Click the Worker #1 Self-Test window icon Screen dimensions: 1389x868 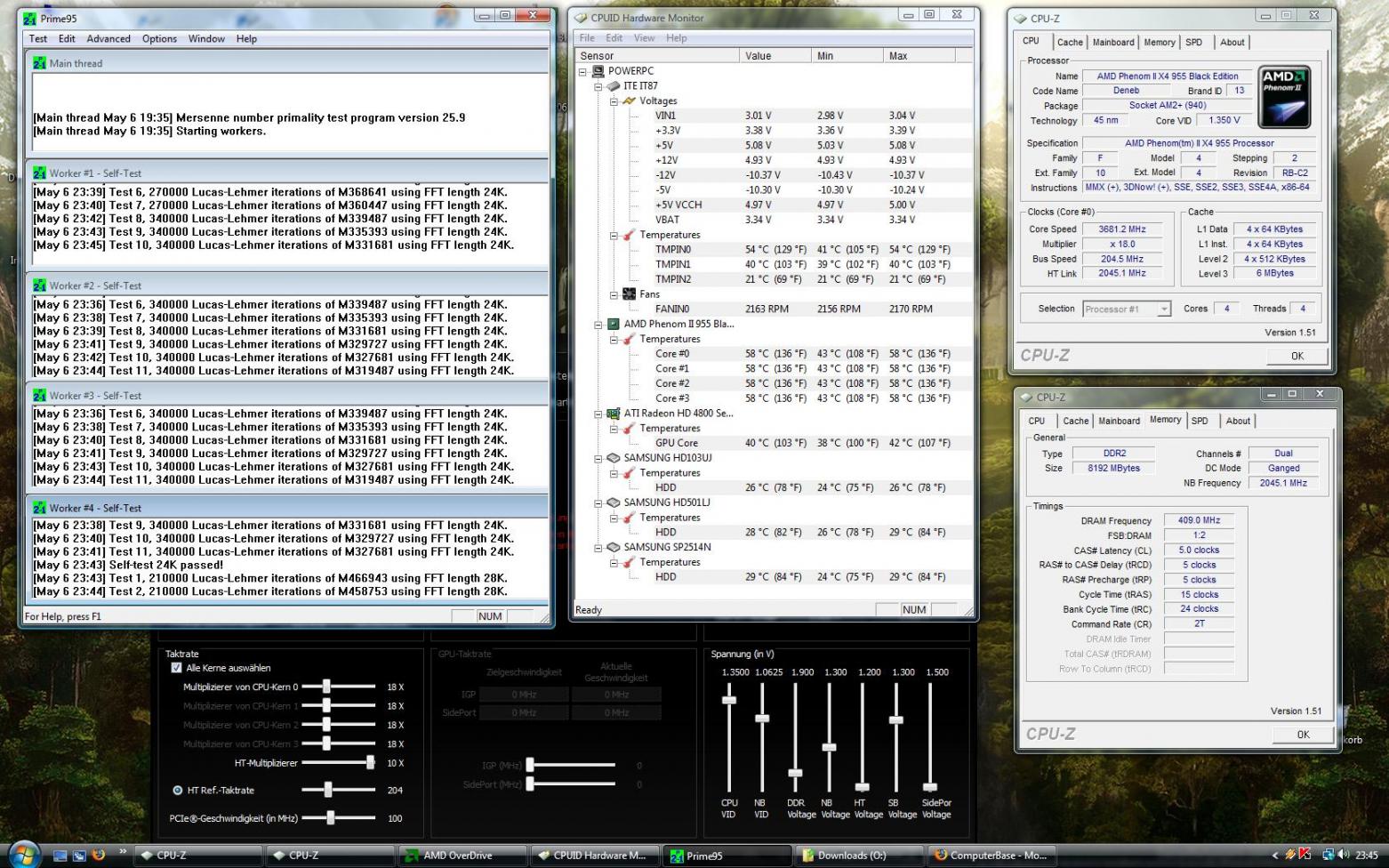[x=39, y=173]
